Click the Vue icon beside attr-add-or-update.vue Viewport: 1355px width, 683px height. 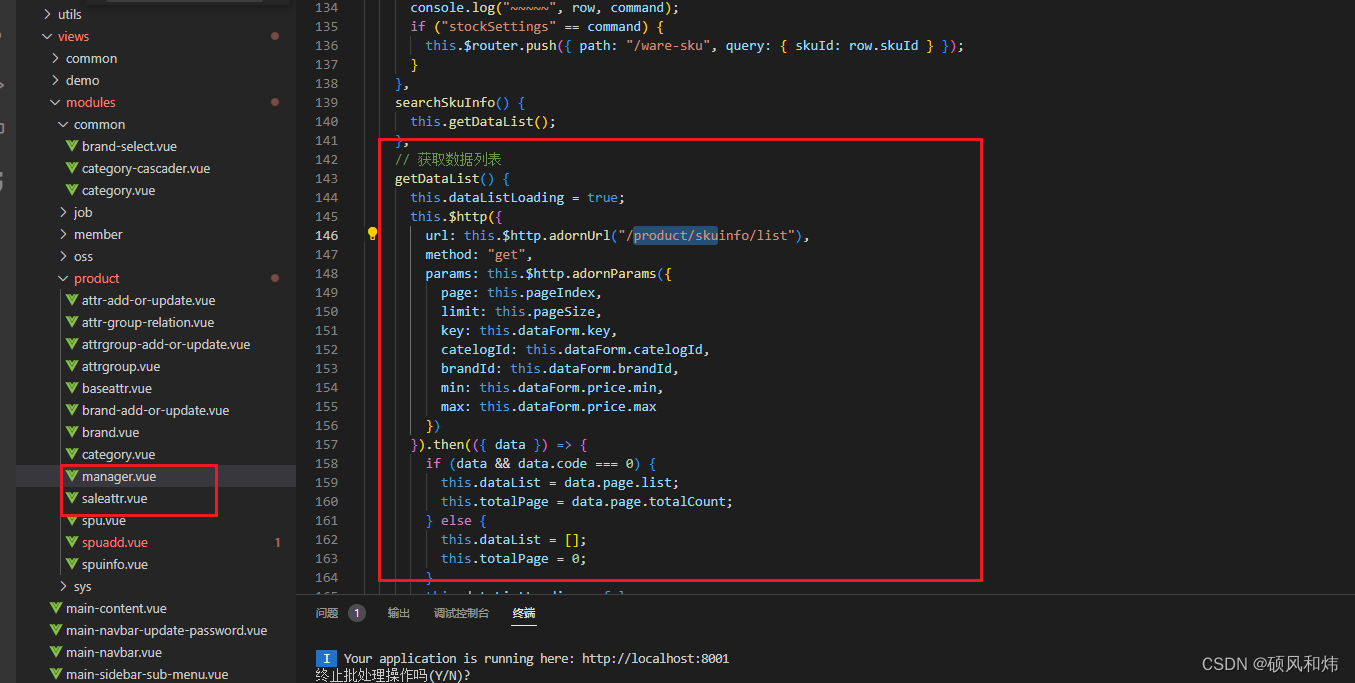(x=72, y=300)
